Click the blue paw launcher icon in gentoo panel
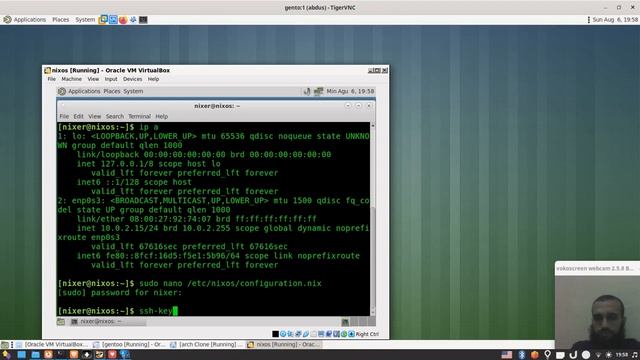Image resolution: width=640 pixels, height=360 pixels. click(133, 20)
